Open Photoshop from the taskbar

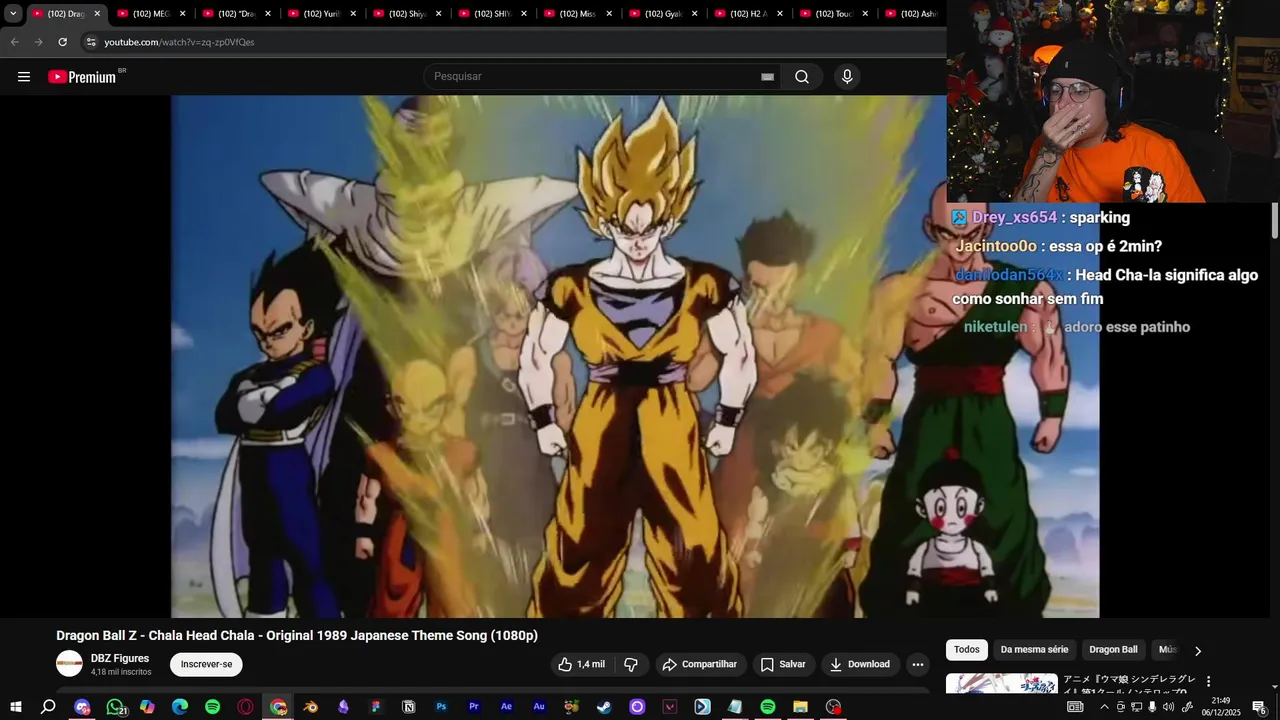click(441, 707)
